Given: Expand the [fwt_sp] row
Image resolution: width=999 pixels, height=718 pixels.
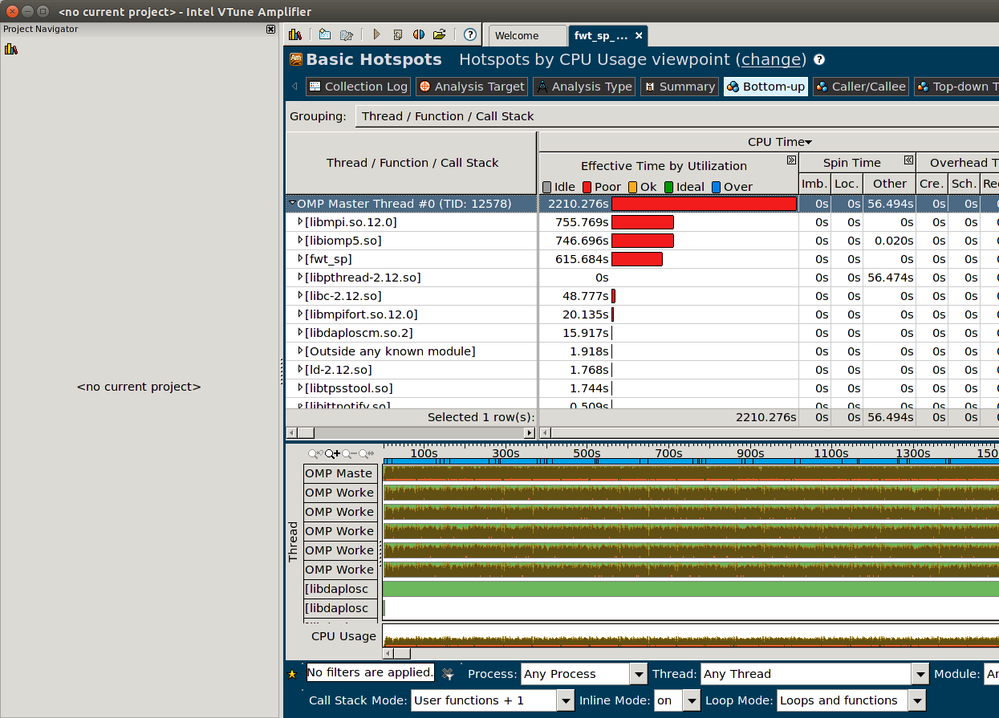Looking at the screenshot, I should [x=300, y=259].
